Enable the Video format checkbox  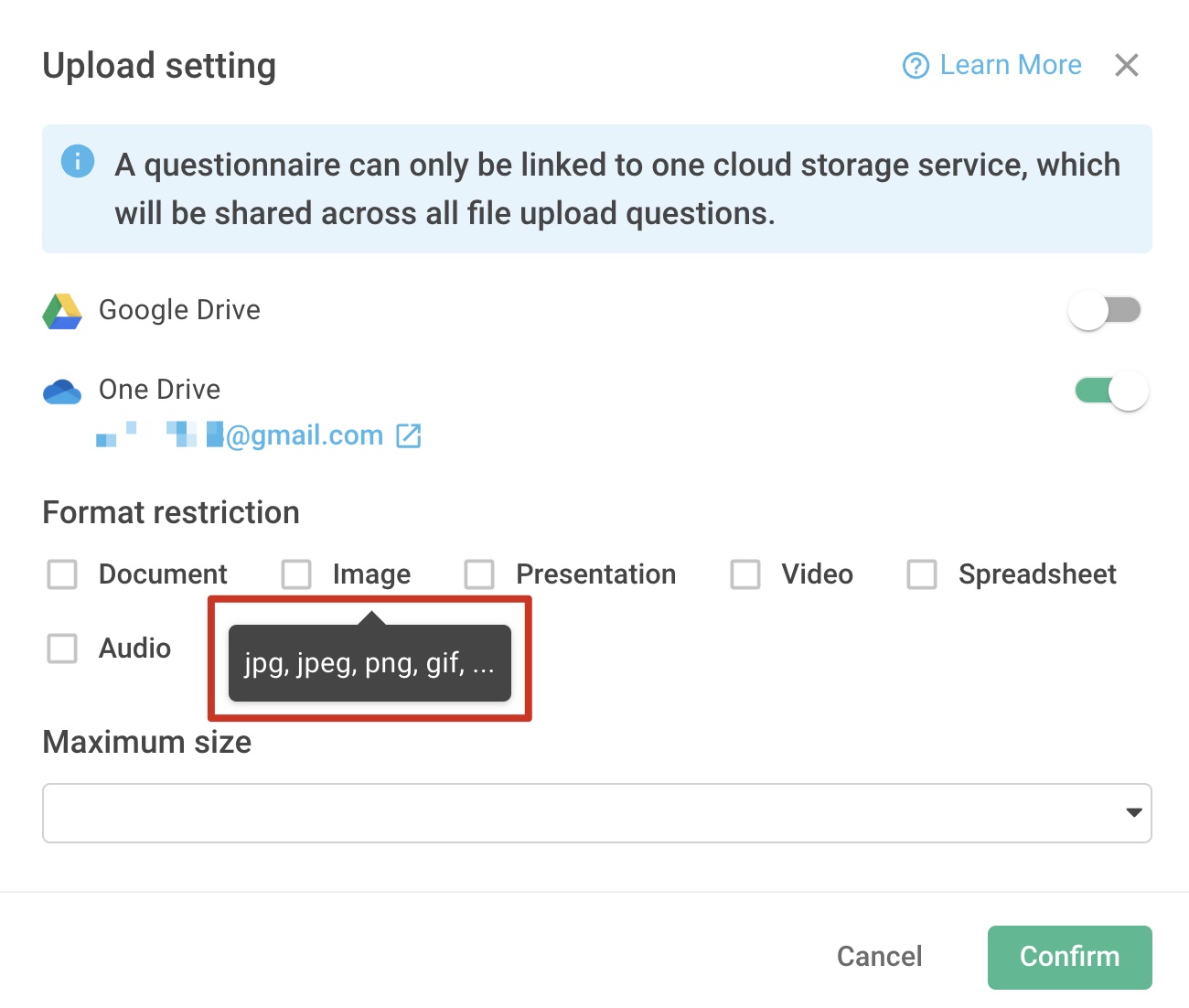744,574
